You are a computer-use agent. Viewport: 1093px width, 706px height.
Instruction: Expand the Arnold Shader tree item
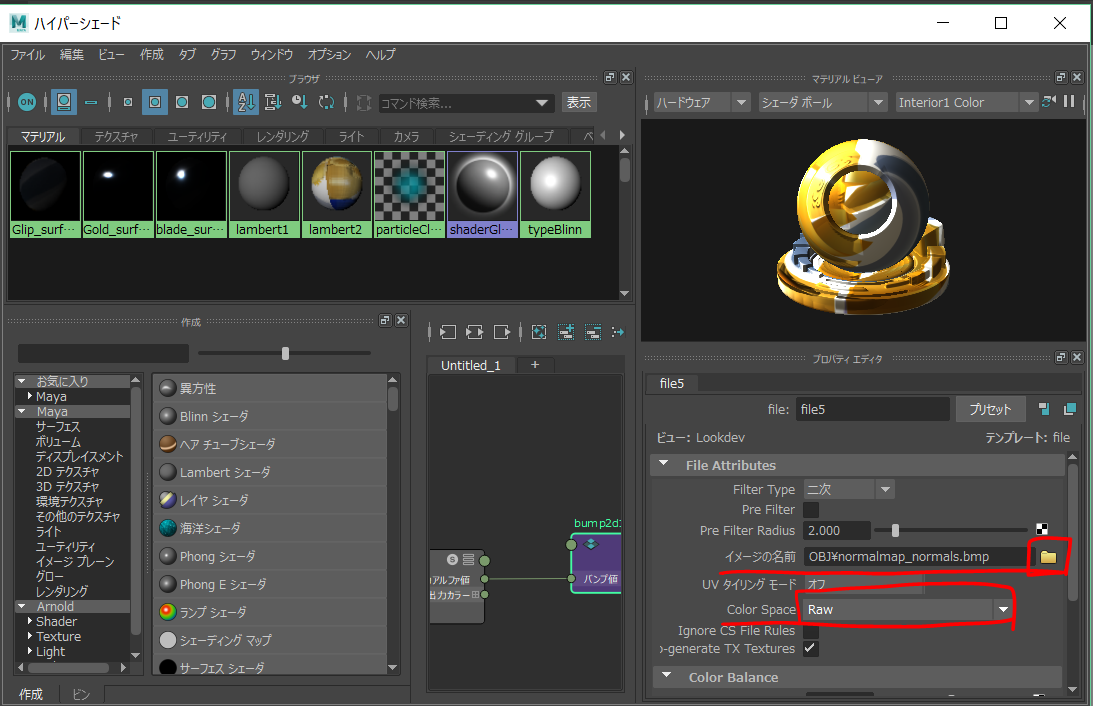(x=30, y=620)
